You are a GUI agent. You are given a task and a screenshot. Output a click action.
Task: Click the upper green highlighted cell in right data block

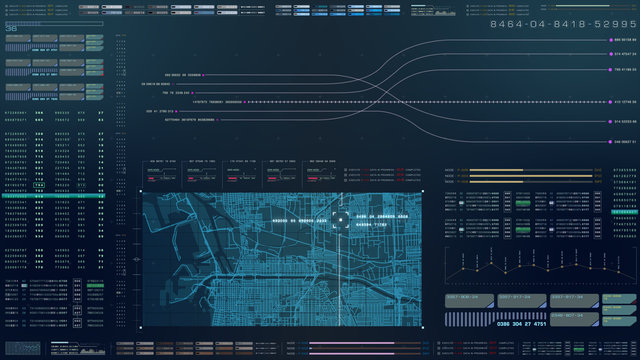pyautogui.click(x=523, y=203)
